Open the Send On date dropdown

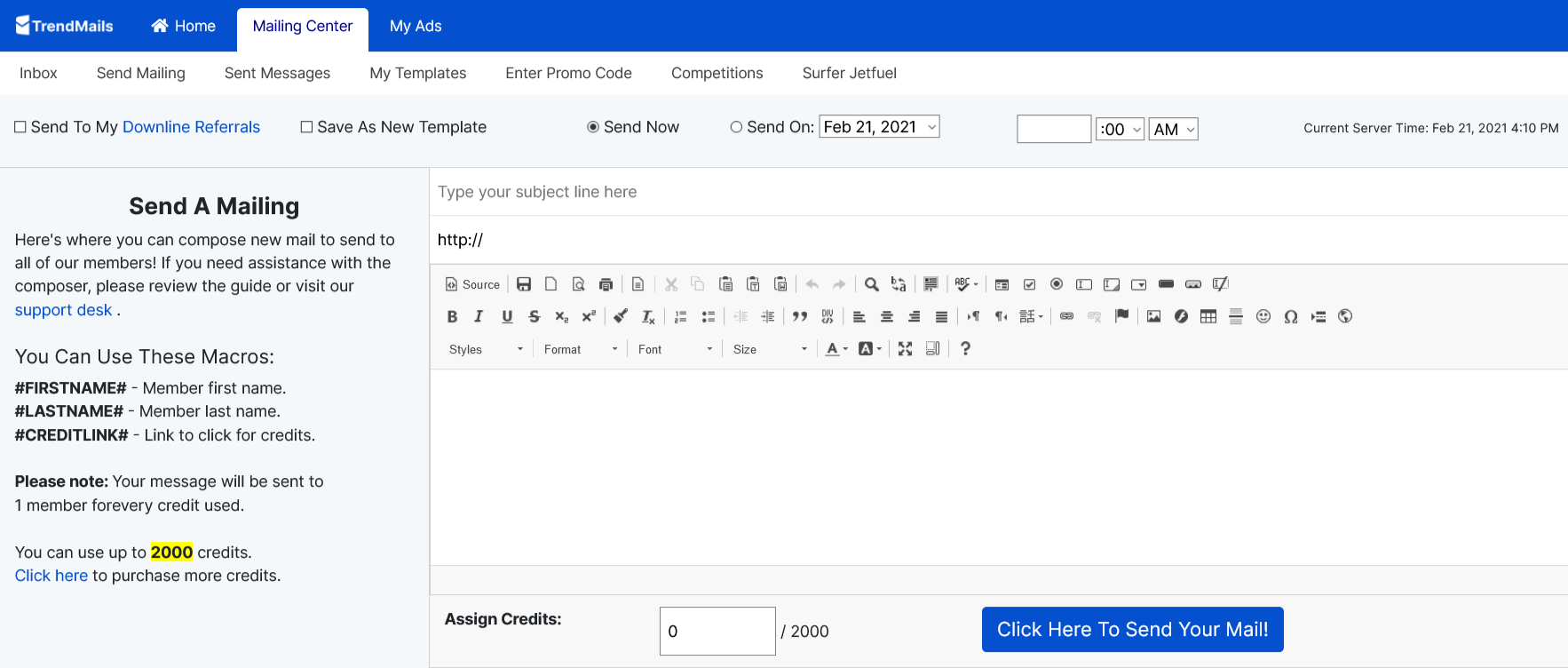point(879,127)
